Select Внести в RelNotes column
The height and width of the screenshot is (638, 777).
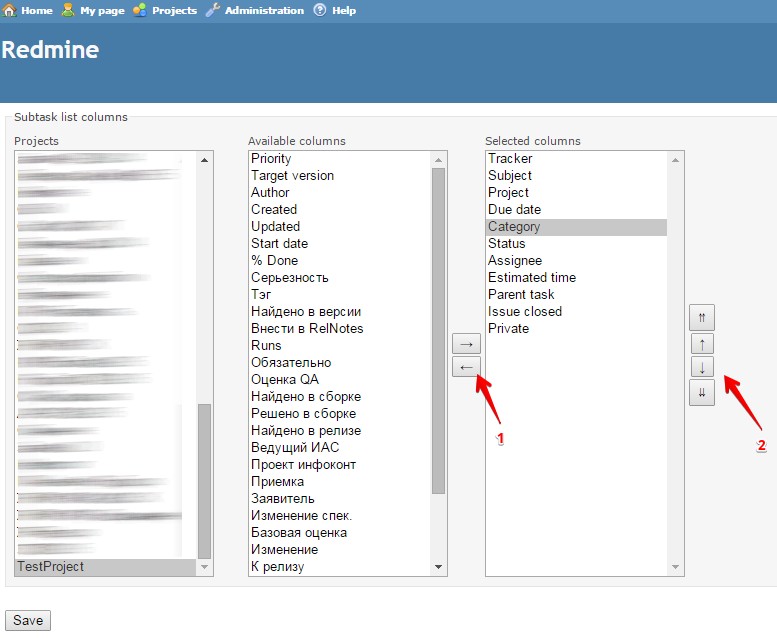pos(340,328)
